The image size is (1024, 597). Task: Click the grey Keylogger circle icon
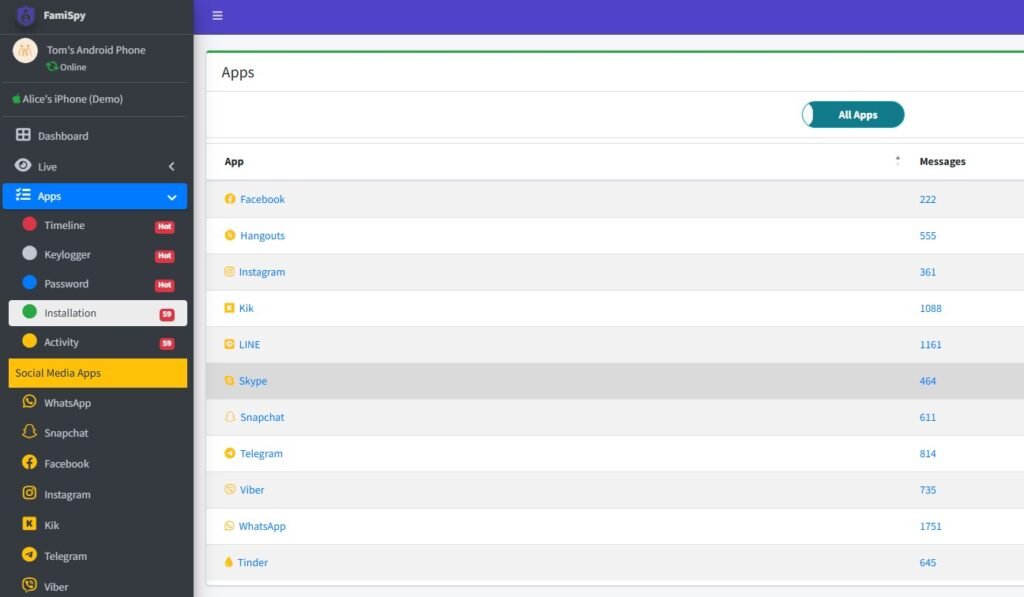[29, 253]
